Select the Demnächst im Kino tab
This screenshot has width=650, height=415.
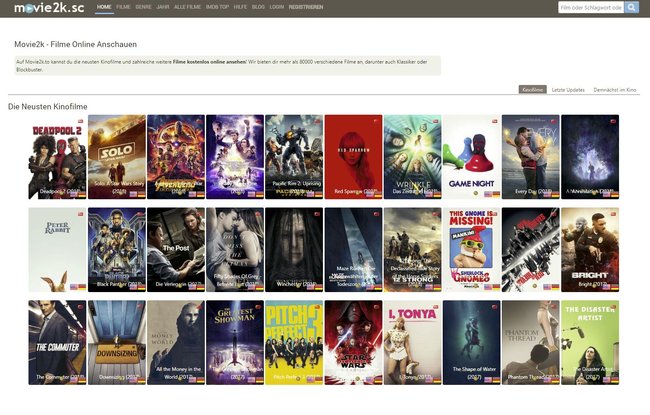click(x=615, y=90)
